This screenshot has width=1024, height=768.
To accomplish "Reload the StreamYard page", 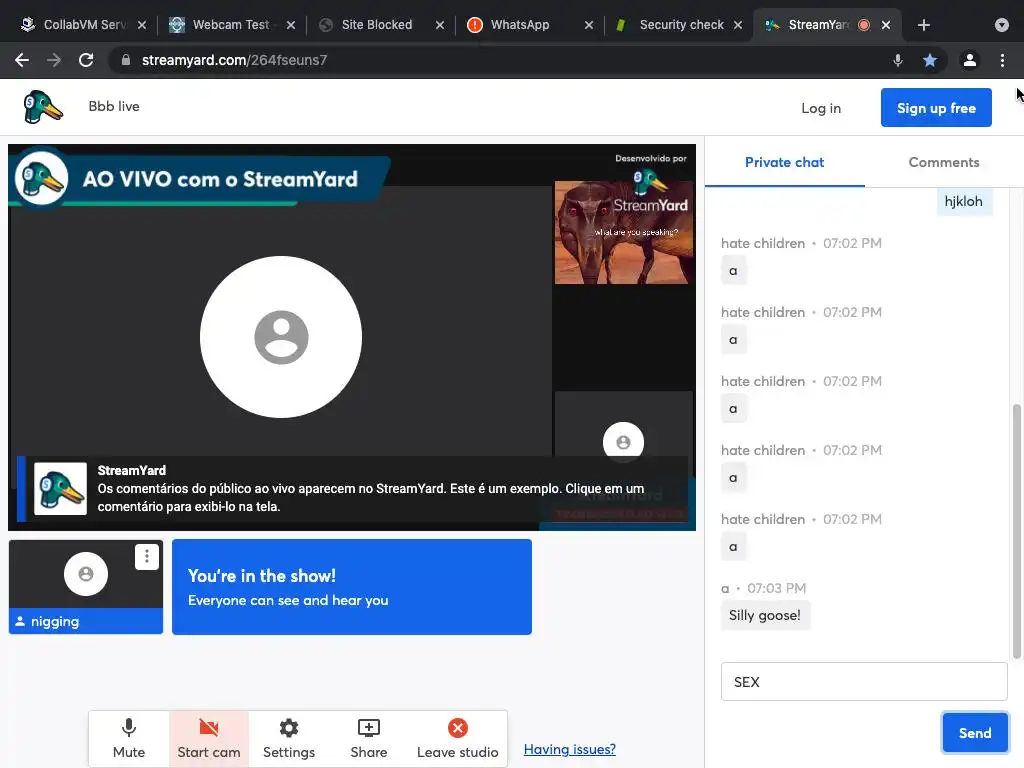I will coord(86,60).
